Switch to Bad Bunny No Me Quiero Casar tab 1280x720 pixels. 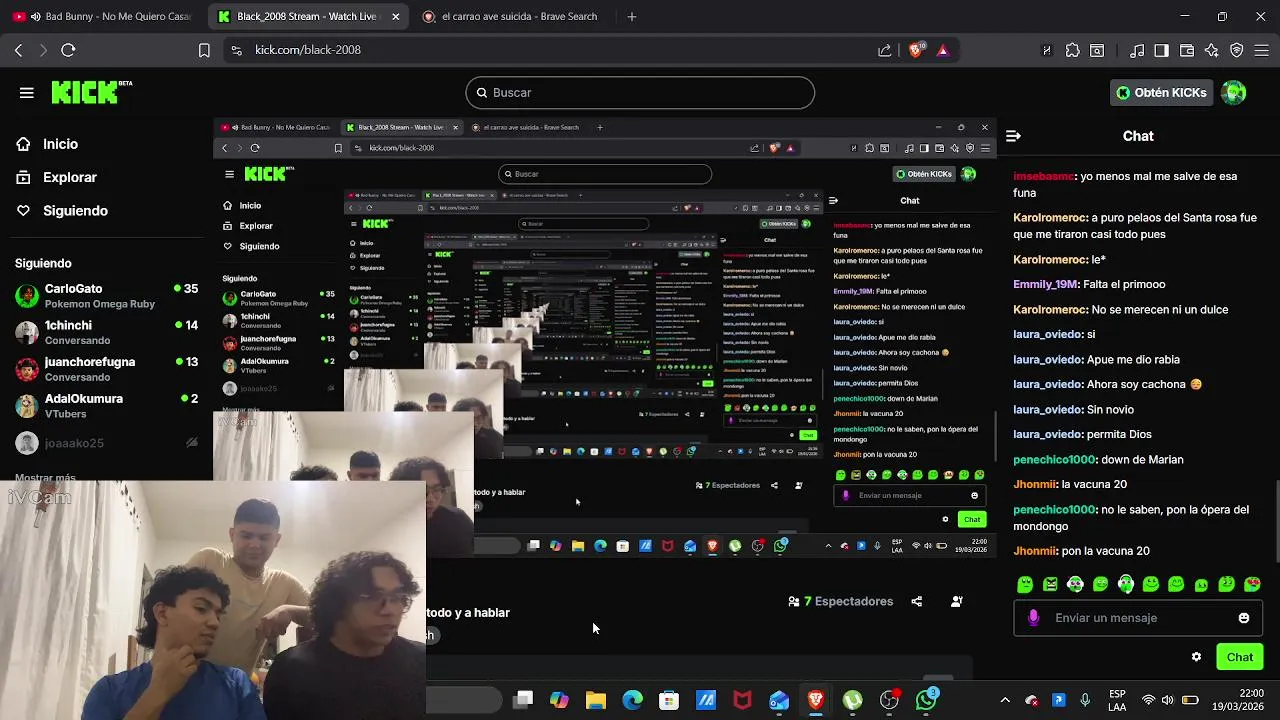pos(105,17)
